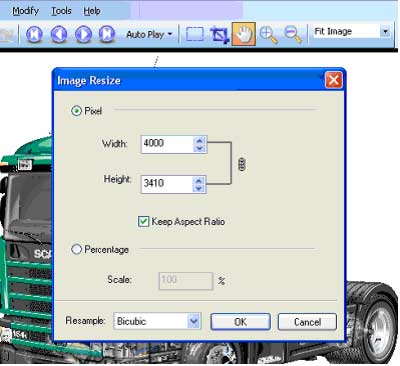Viewport: 400px width, 366px height.
Task: Select the Percentage radio button
Action: pos(76,249)
